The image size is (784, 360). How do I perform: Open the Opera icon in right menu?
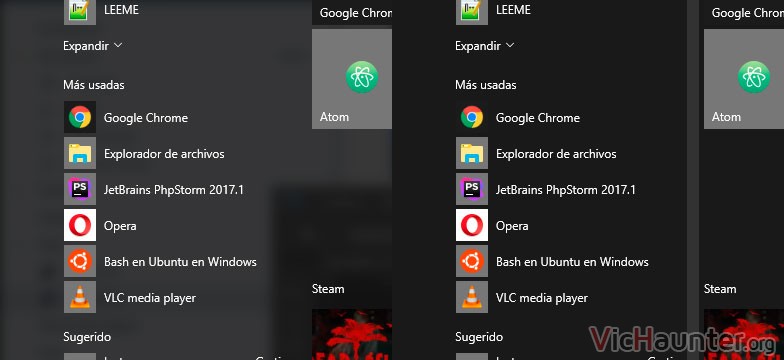pyautogui.click(x=472, y=226)
